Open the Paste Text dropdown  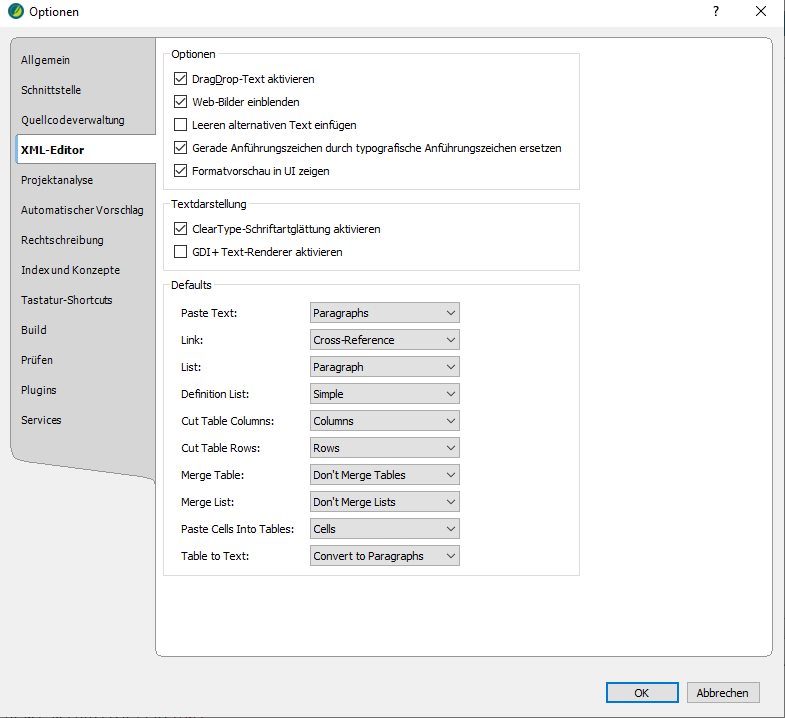(x=385, y=313)
